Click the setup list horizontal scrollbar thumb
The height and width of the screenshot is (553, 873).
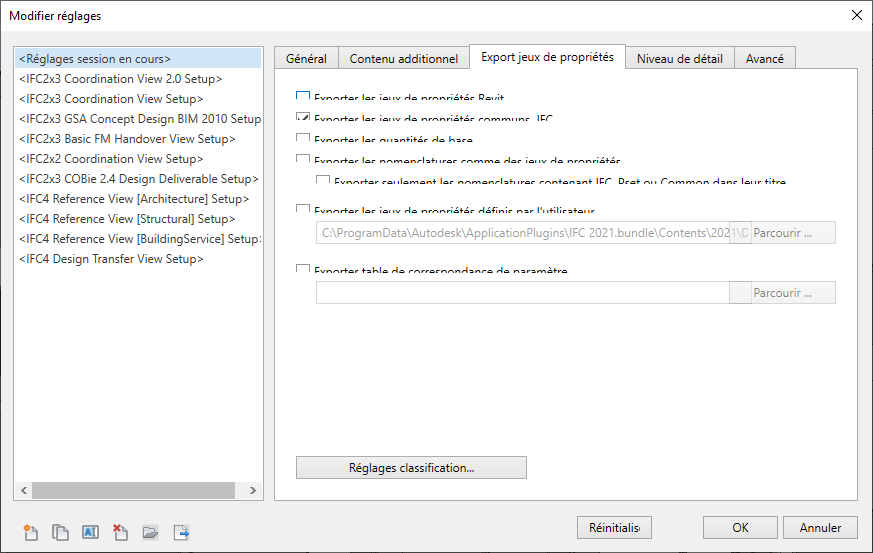click(x=134, y=490)
